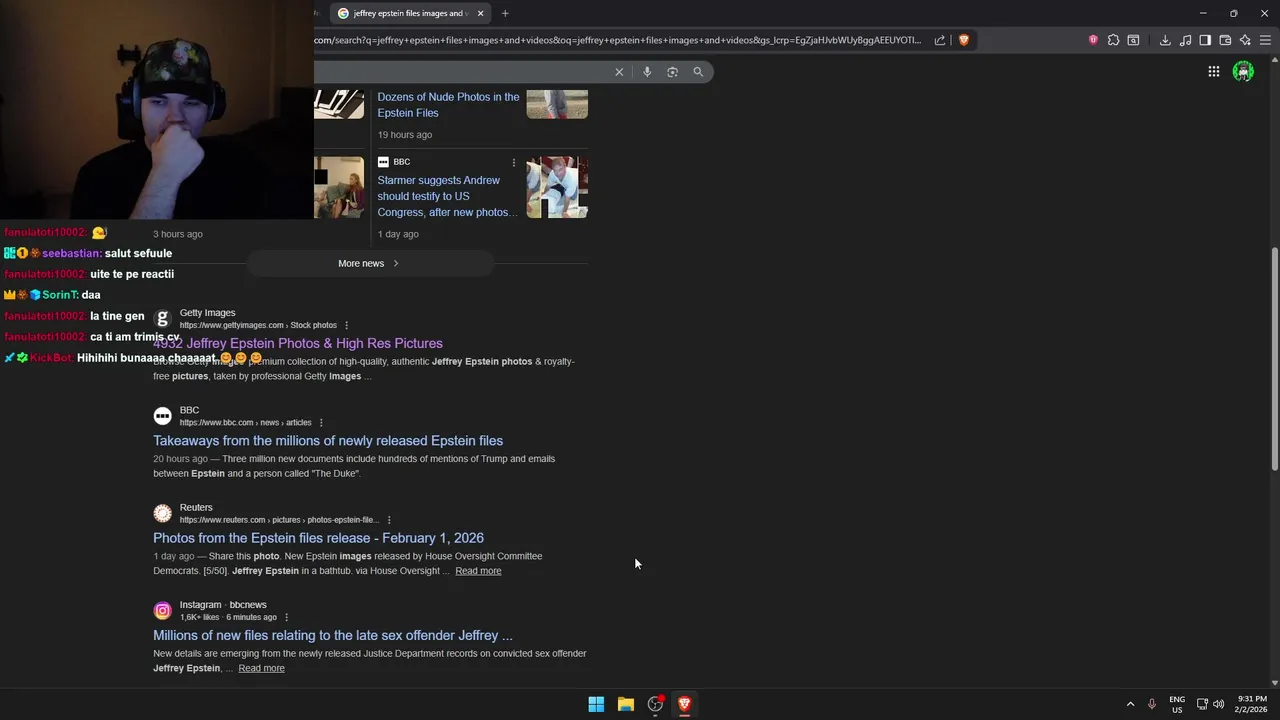The image size is (1280, 720).
Task: Open search by image lens icon
Action: coord(672,72)
